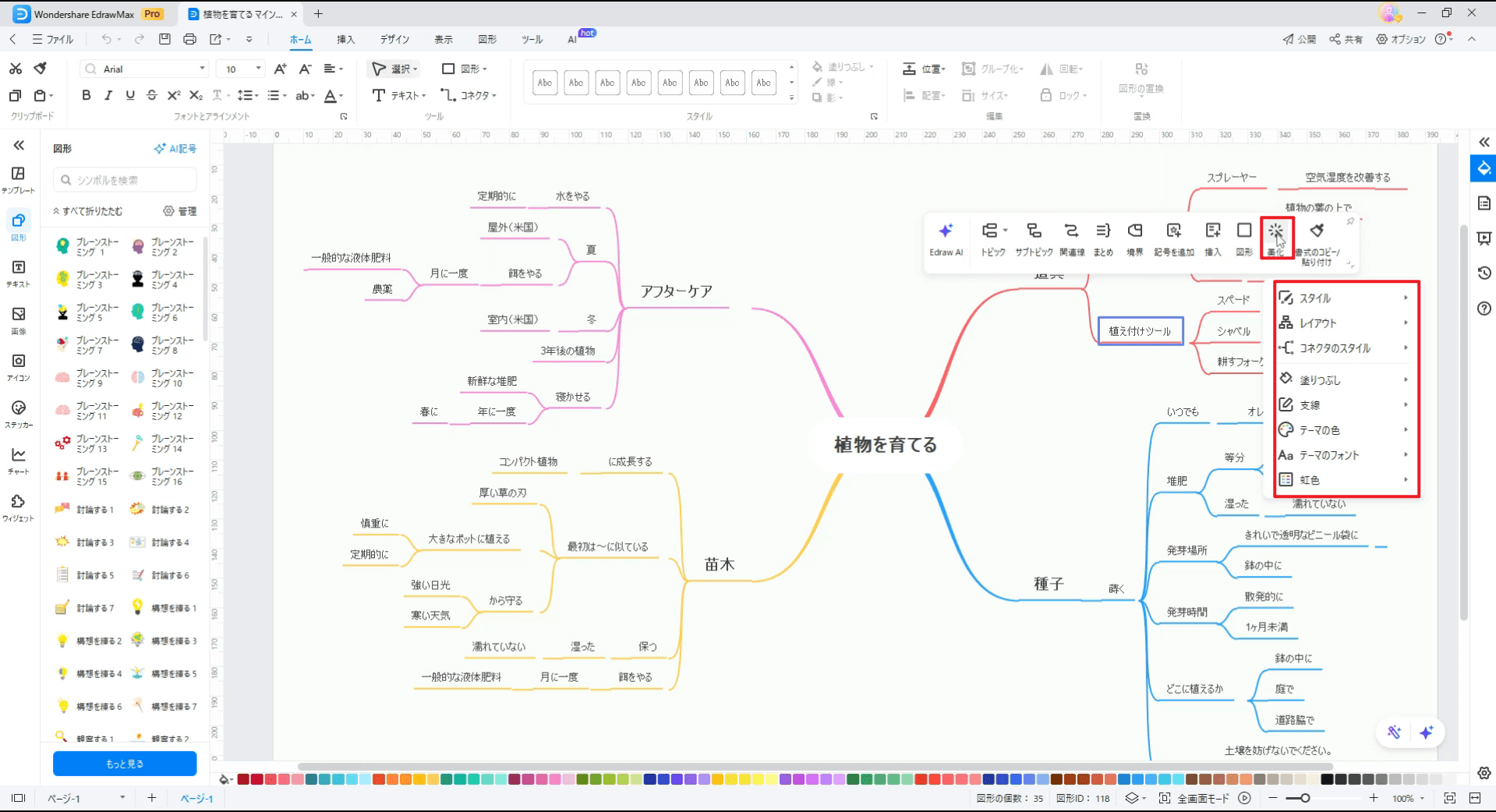Collapse the left shapes panel
Image resolution: width=1496 pixels, height=812 pixels.
coord(19,145)
